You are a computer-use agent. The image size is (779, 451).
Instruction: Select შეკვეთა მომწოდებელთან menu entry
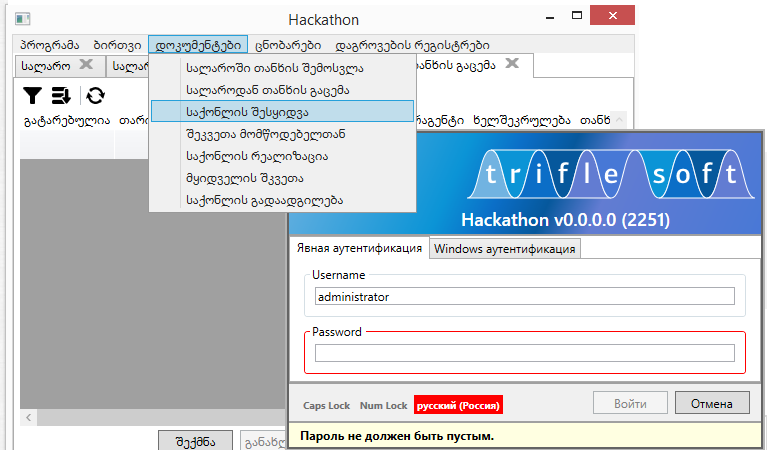[282, 134]
